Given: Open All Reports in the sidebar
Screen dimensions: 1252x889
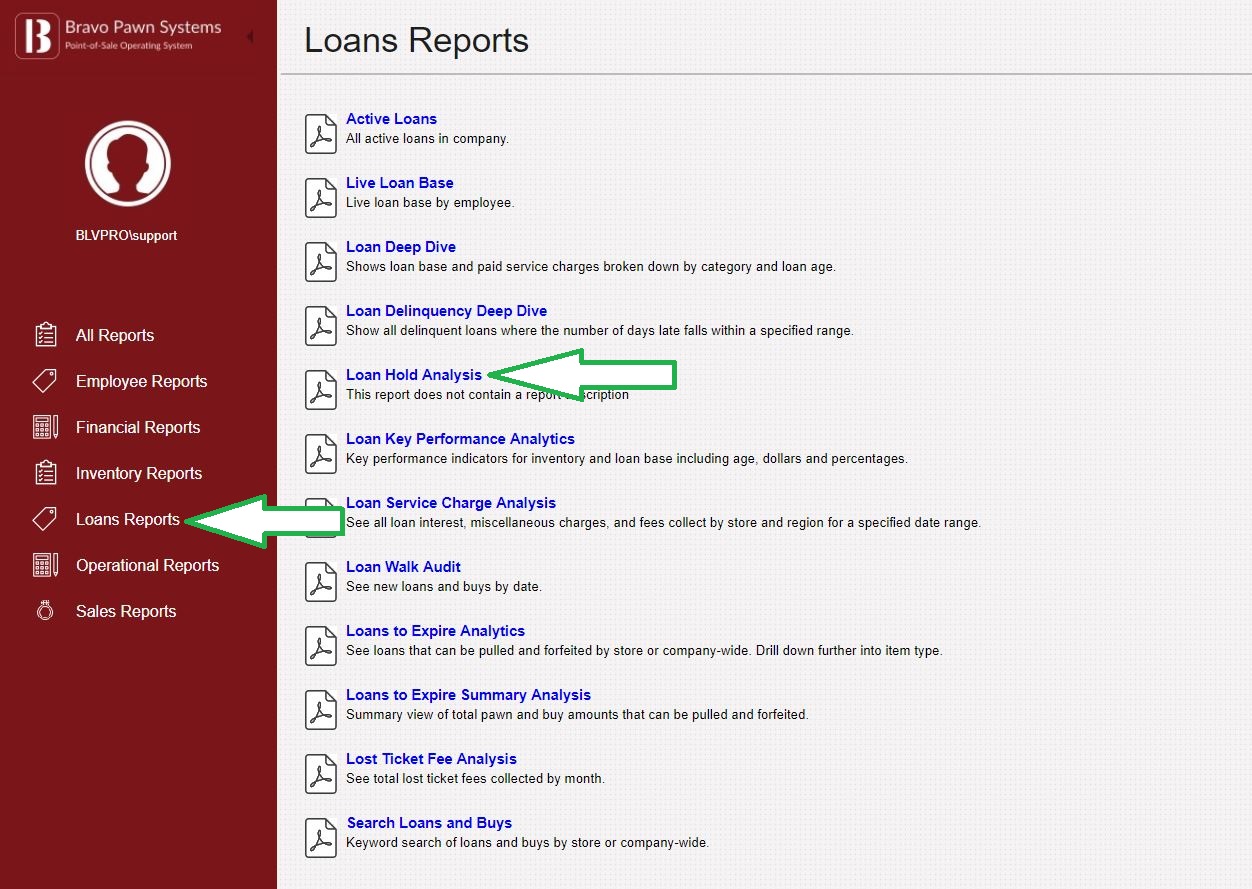Looking at the screenshot, I should 115,335.
